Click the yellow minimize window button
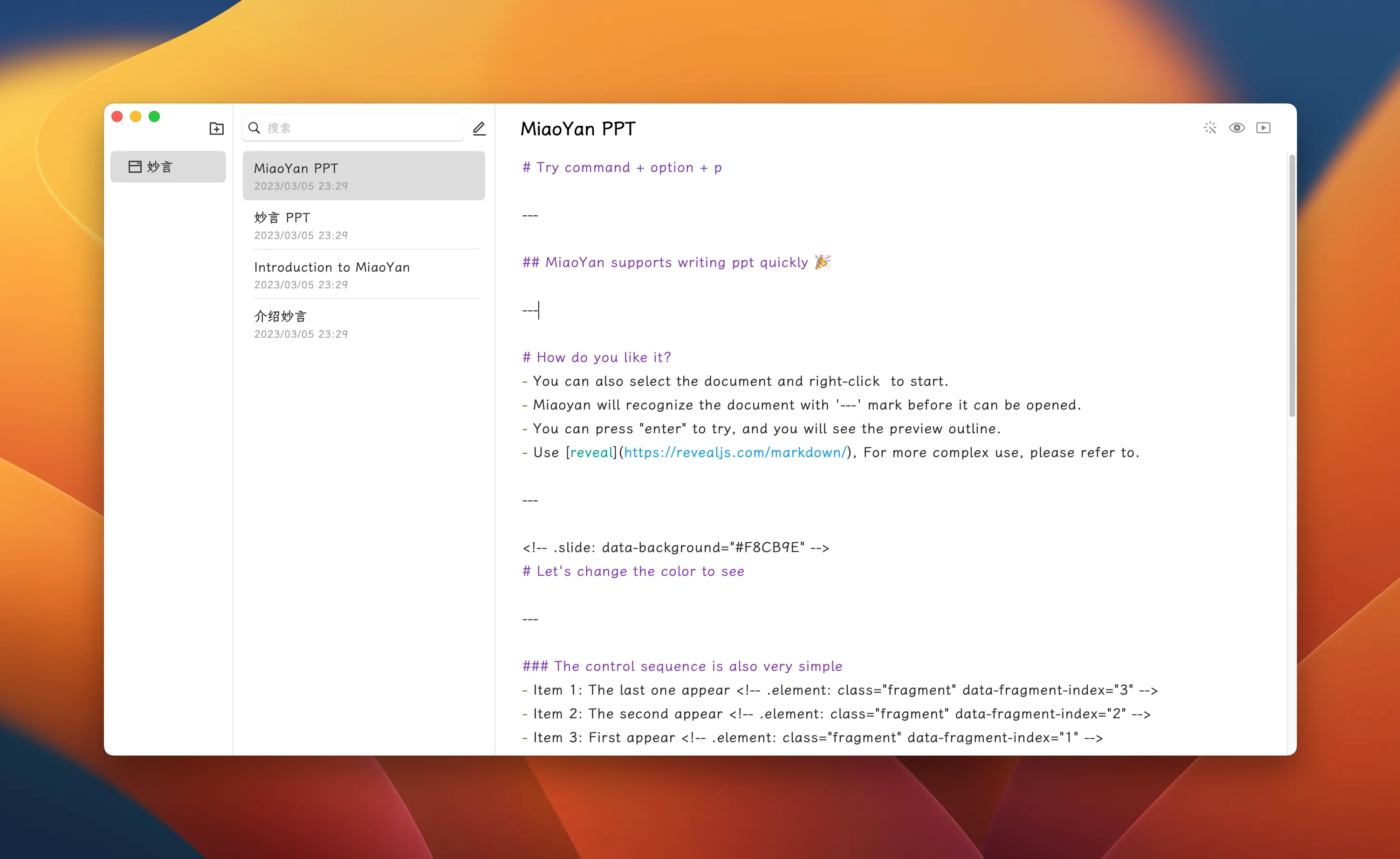The height and width of the screenshot is (859, 1400). [x=135, y=116]
